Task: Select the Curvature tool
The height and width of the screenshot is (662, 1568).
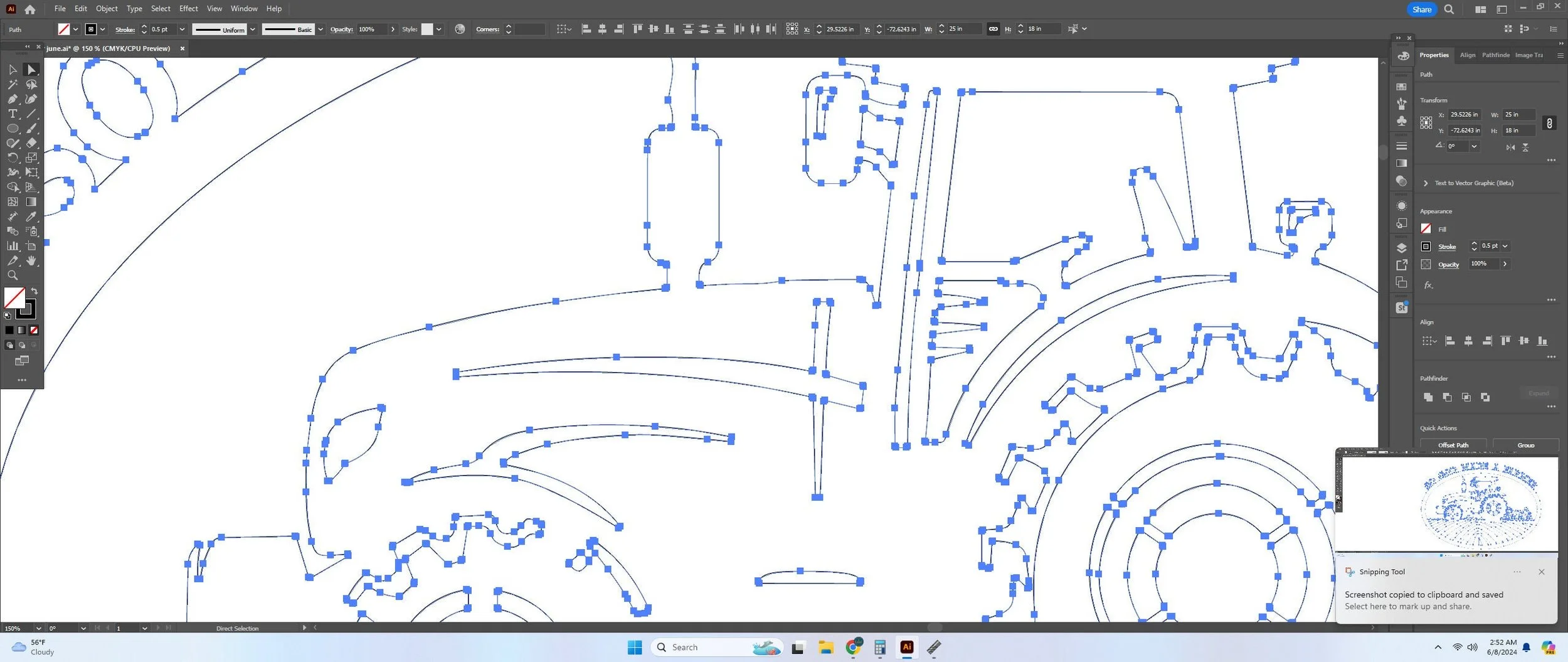Action: tap(31, 99)
